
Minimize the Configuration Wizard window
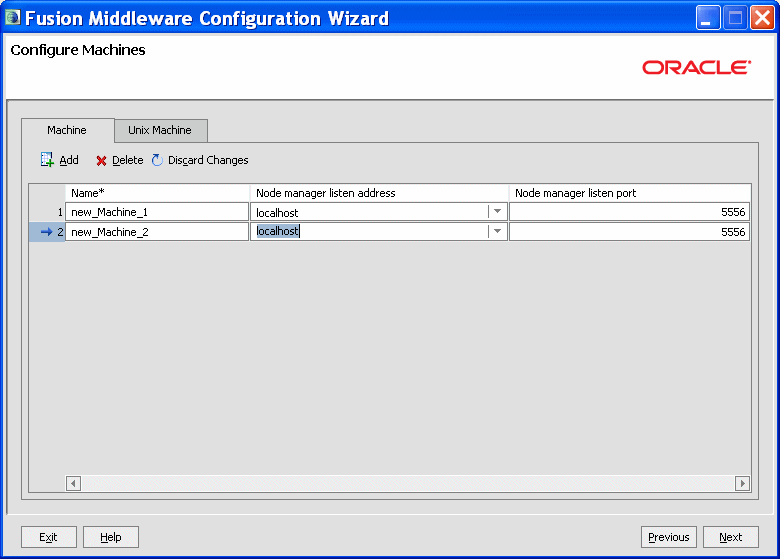pyautogui.click(x=707, y=18)
